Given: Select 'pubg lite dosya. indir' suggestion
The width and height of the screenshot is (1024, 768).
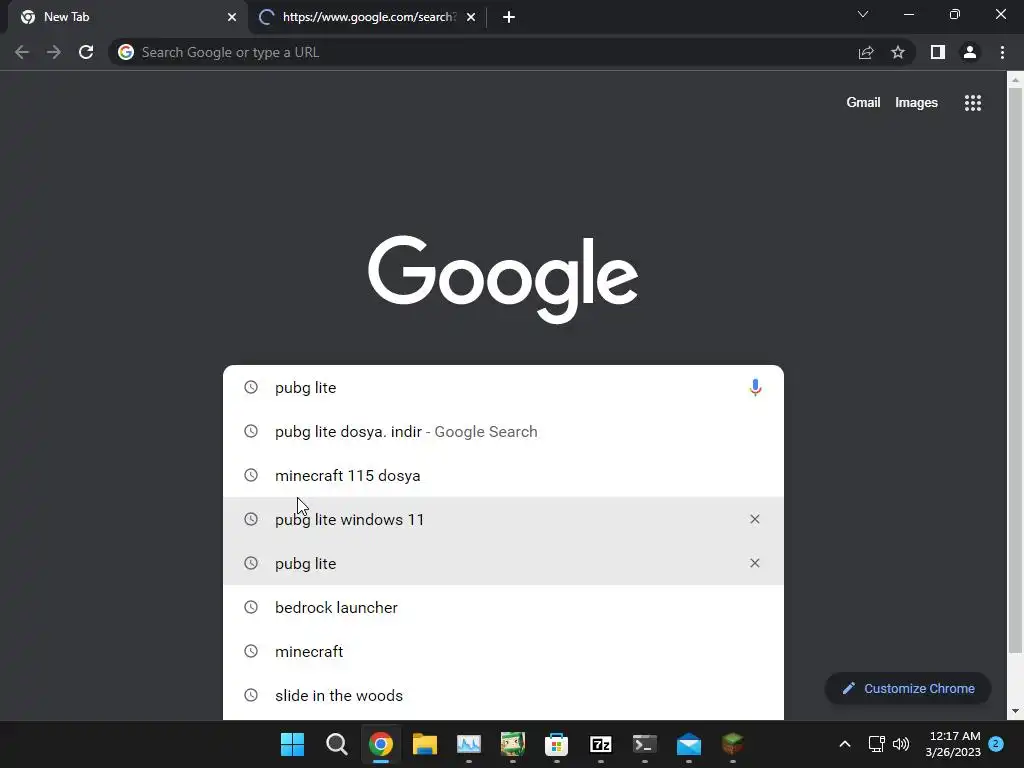Looking at the screenshot, I should point(503,432).
